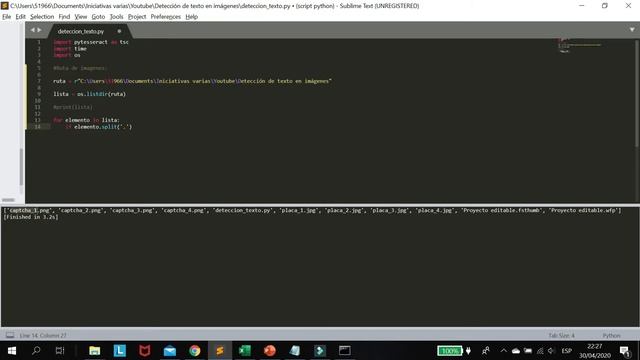Click the 100% battery indicator
Image resolution: width=640 pixels, height=360 pixels.
point(449,351)
